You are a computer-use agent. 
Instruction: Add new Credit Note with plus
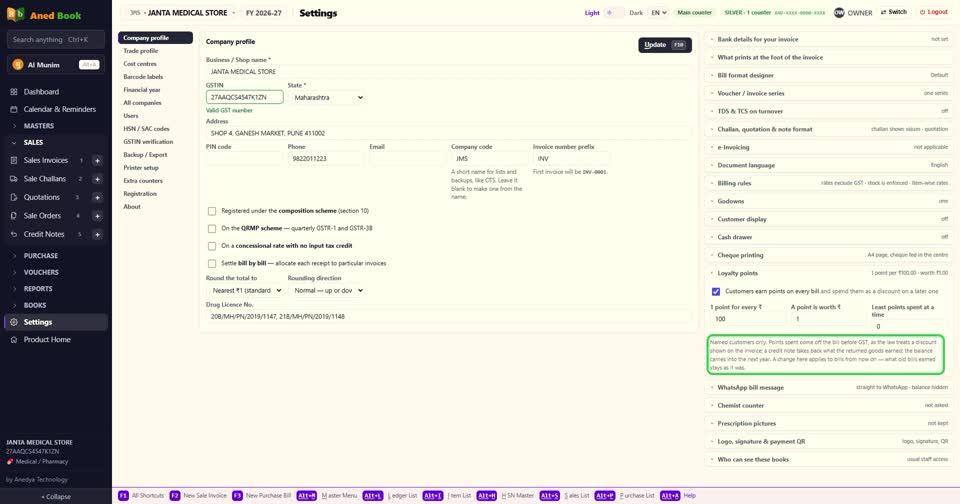pos(97,234)
